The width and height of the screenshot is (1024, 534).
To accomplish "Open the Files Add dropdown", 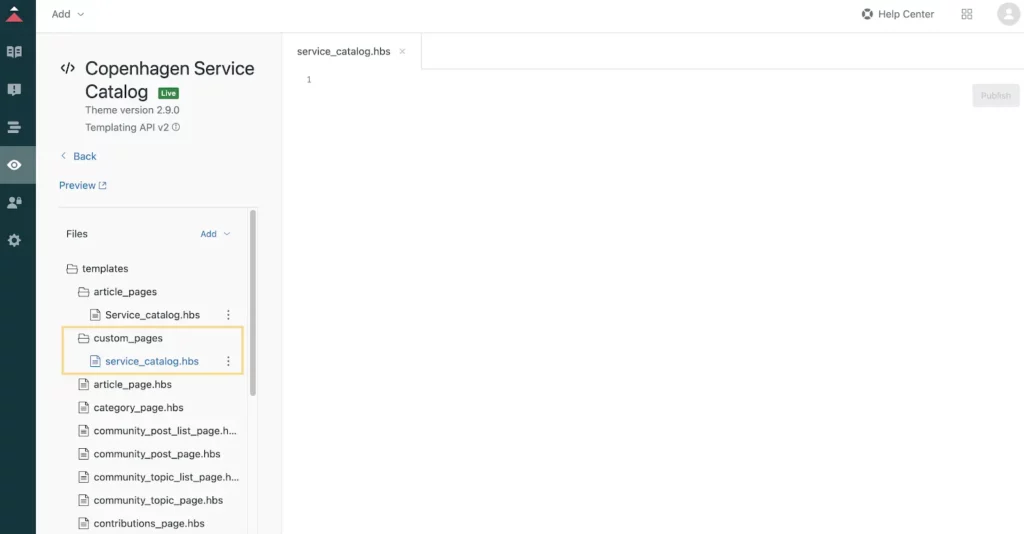I will (x=215, y=234).
